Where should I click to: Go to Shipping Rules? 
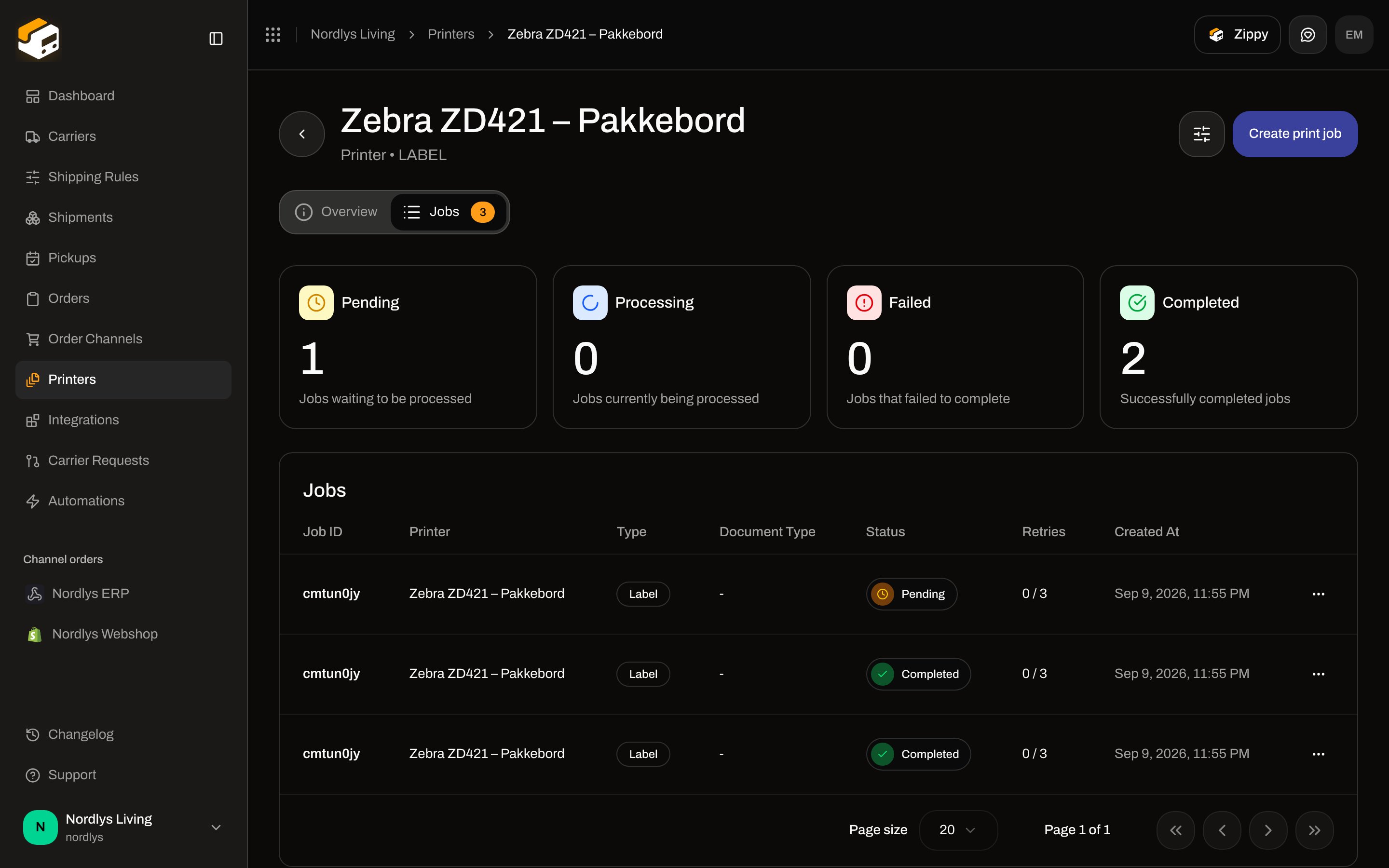(x=123, y=177)
